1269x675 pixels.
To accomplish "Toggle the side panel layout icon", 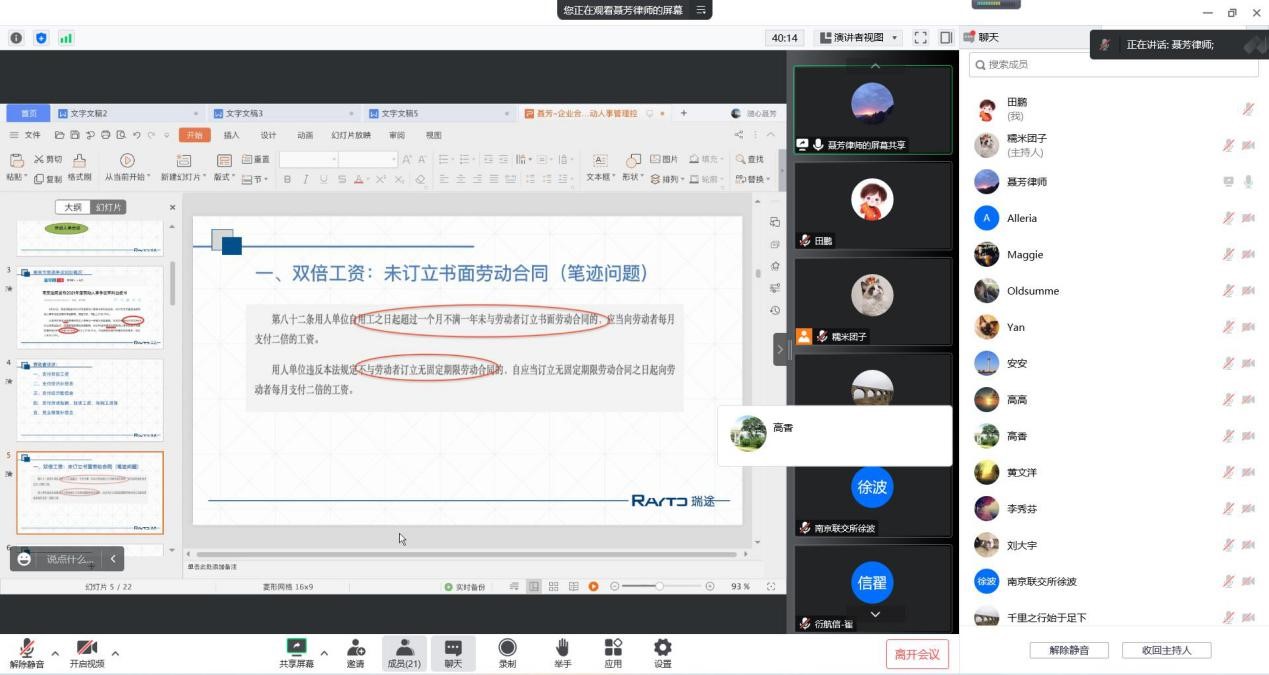I will coord(946,38).
